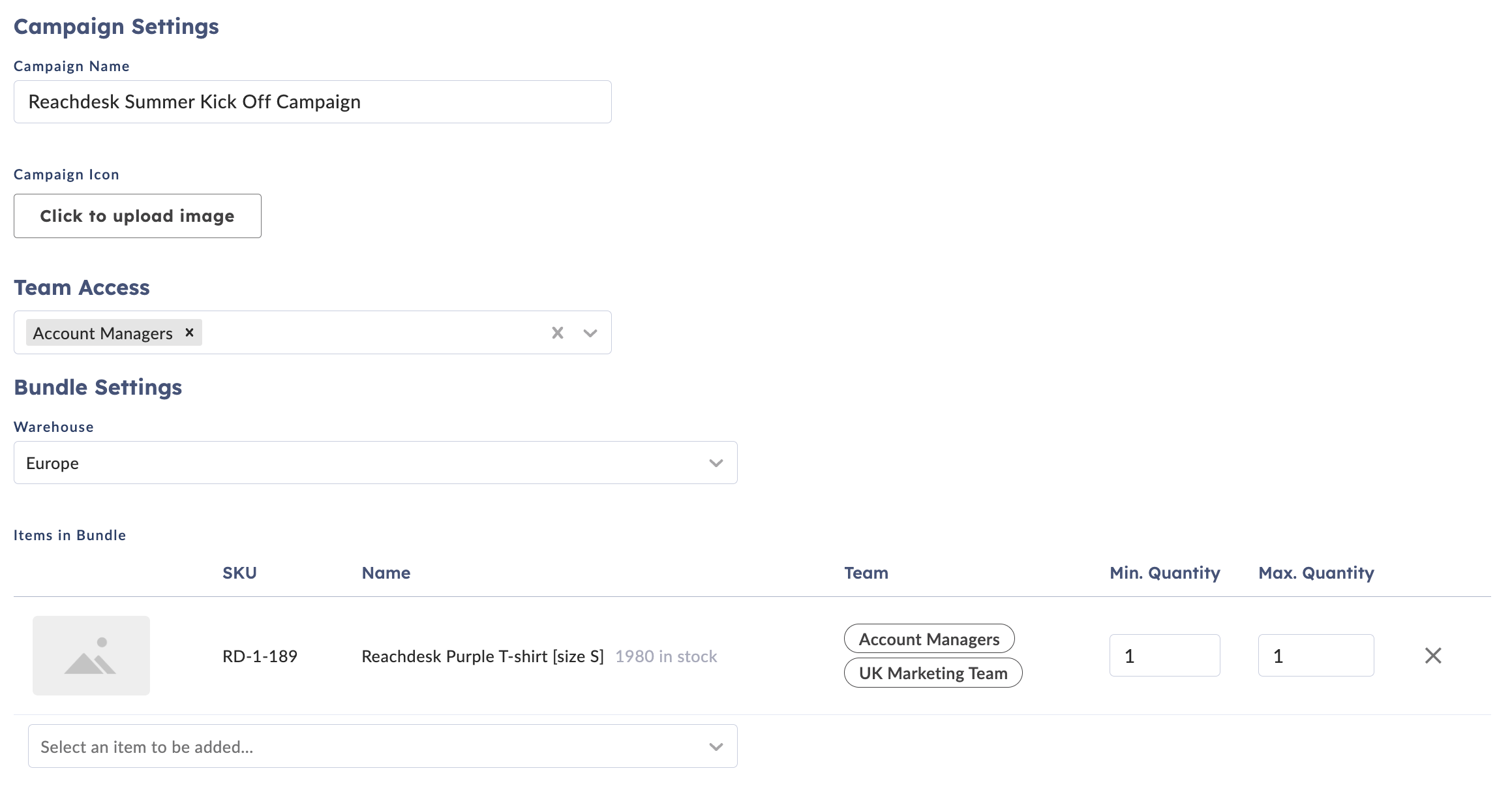Click the UK Marketing Team pill

933,673
